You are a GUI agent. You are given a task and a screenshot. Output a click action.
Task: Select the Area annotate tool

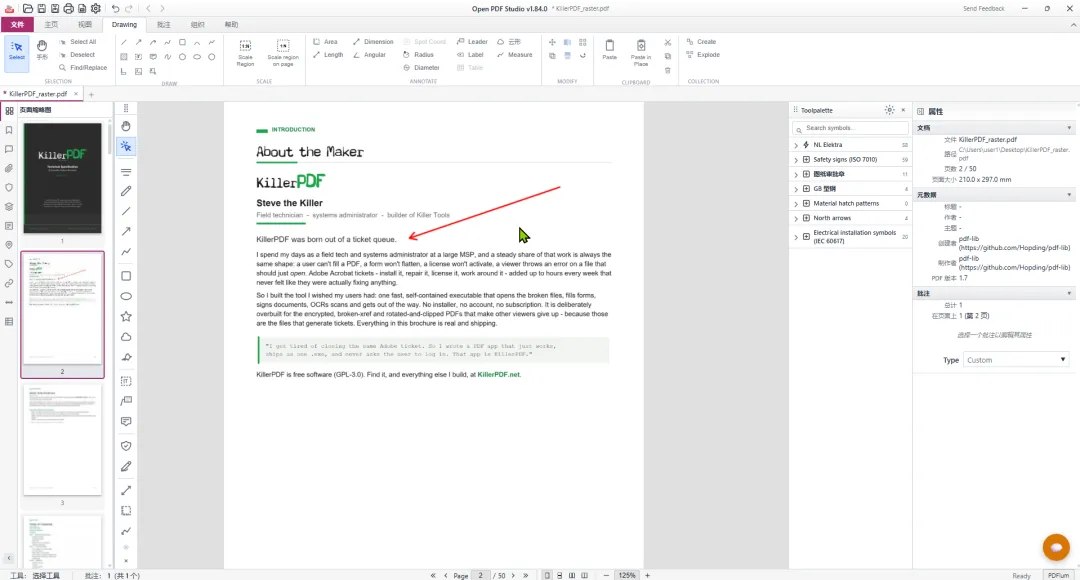pyautogui.click(x=326, y=42)
